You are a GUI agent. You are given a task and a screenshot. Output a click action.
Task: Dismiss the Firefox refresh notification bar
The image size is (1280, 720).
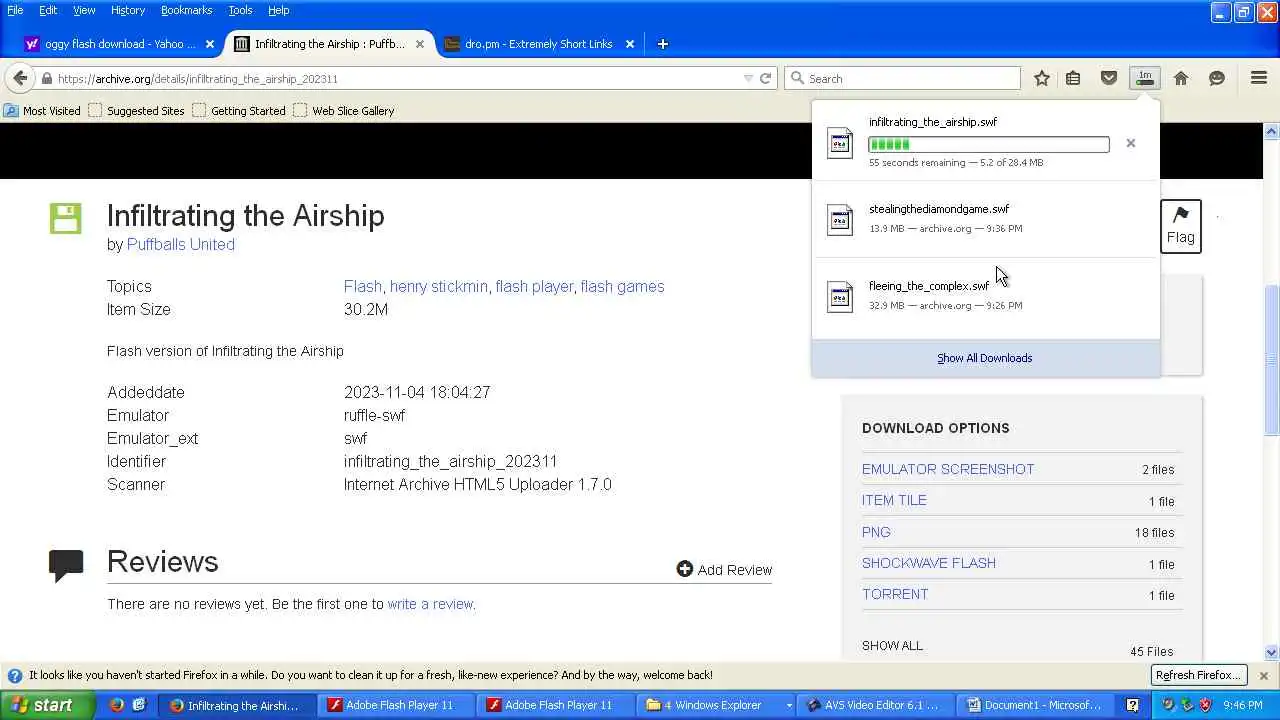click(x=1263, y=675)
